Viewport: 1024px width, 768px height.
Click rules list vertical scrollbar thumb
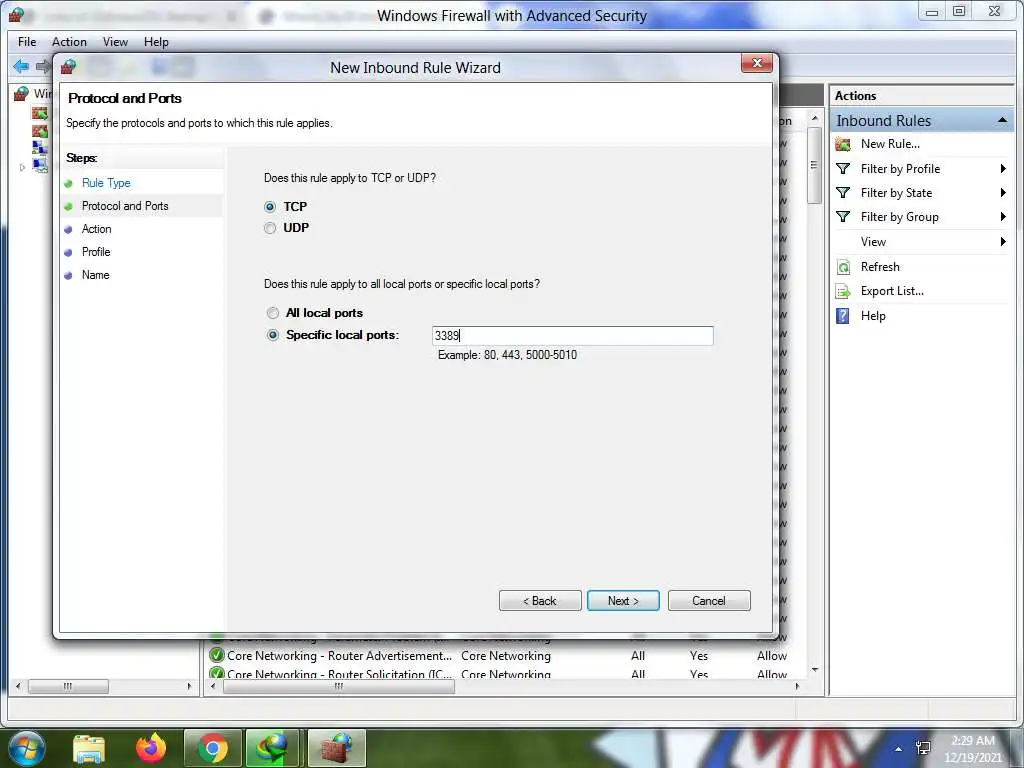(x=814, y=165)
